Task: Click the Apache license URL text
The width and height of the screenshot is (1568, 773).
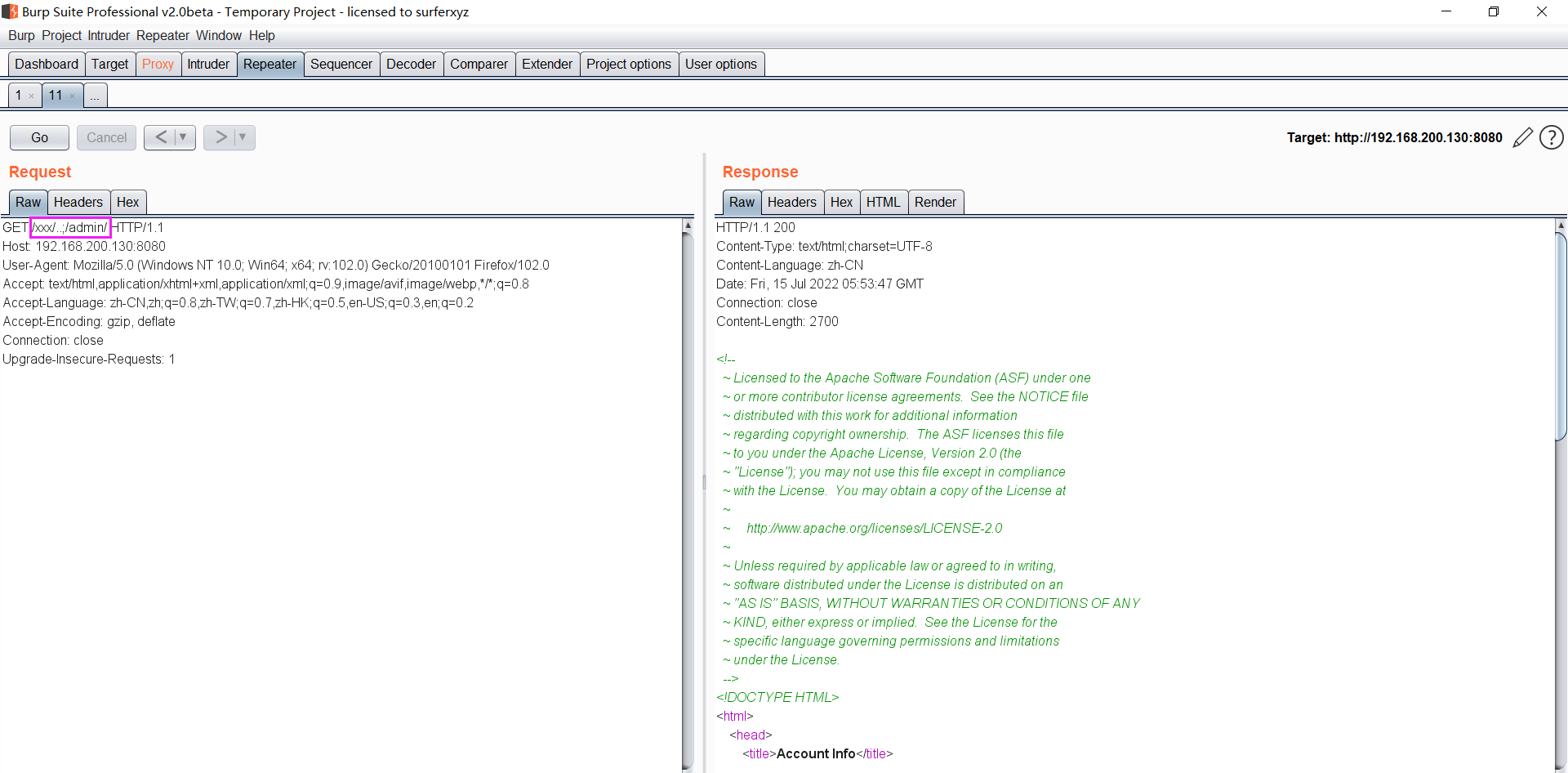Action: pyautogui.click(x=874, y=528)
